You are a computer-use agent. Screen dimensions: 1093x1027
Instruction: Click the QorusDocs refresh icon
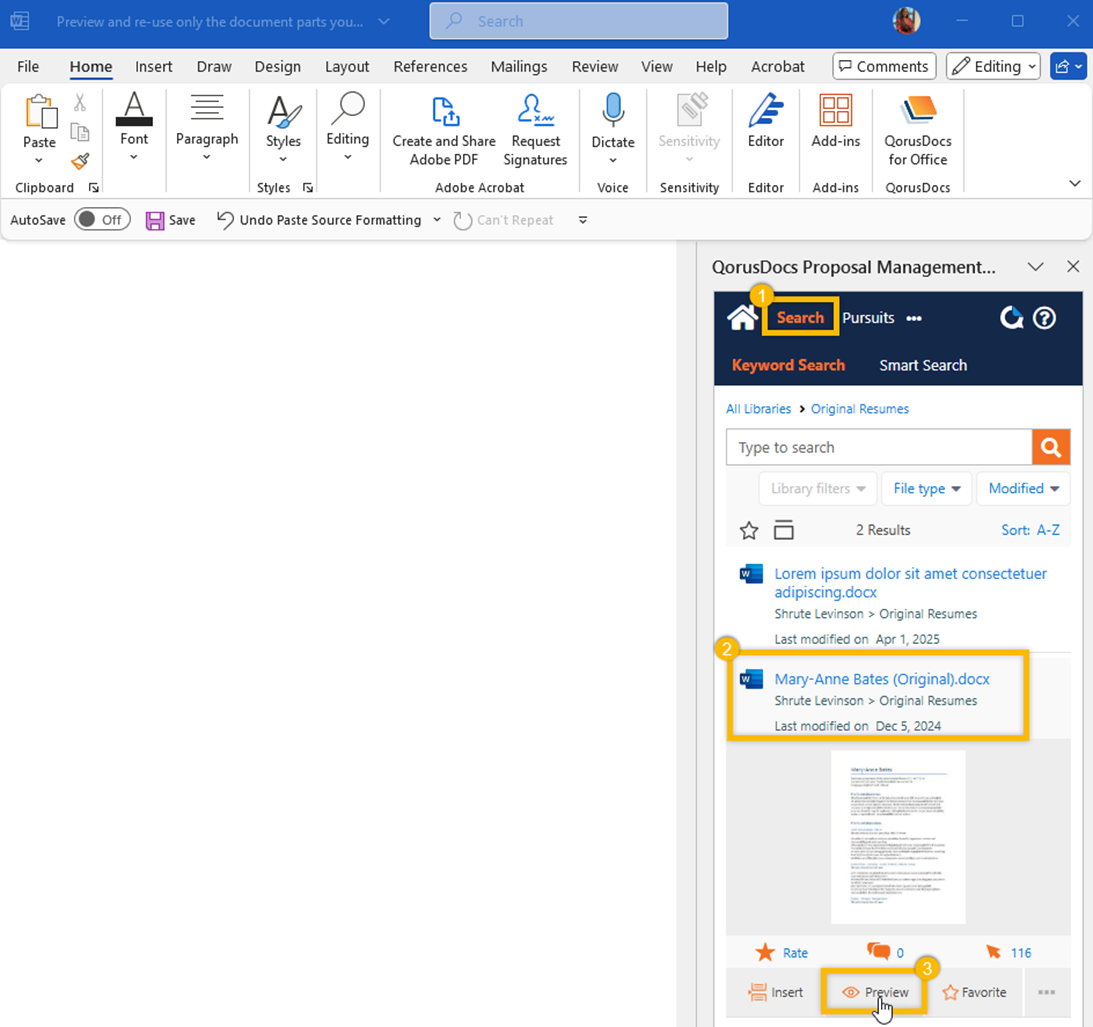click(1011, 318)
